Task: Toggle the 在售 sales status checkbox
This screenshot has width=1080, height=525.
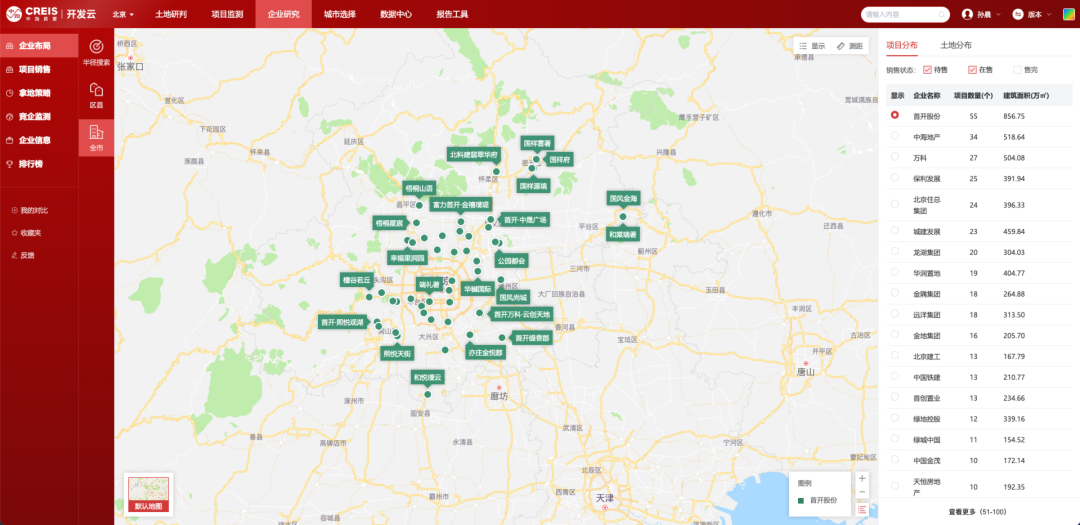Action: pos(972,70)
